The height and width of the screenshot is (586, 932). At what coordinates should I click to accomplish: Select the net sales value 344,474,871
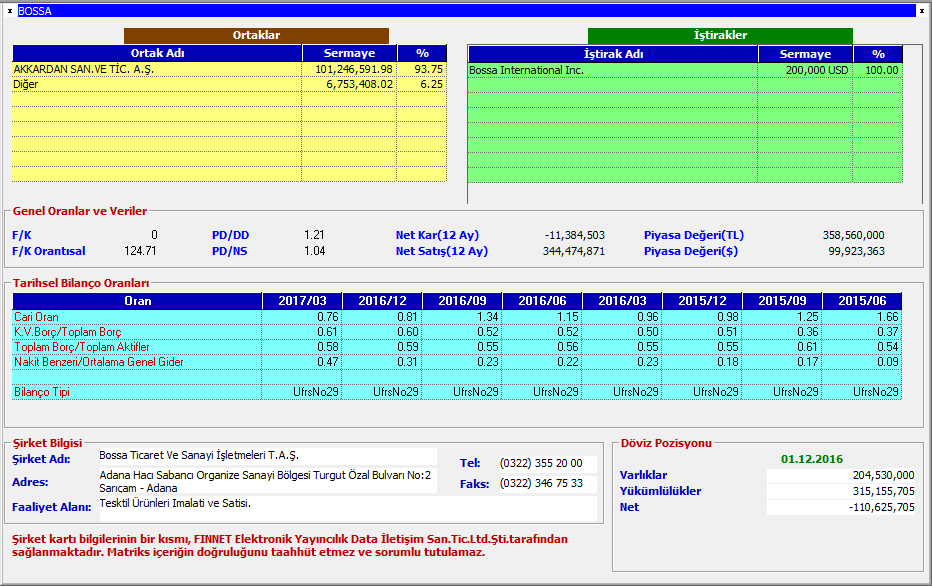[x=574, y=251]
